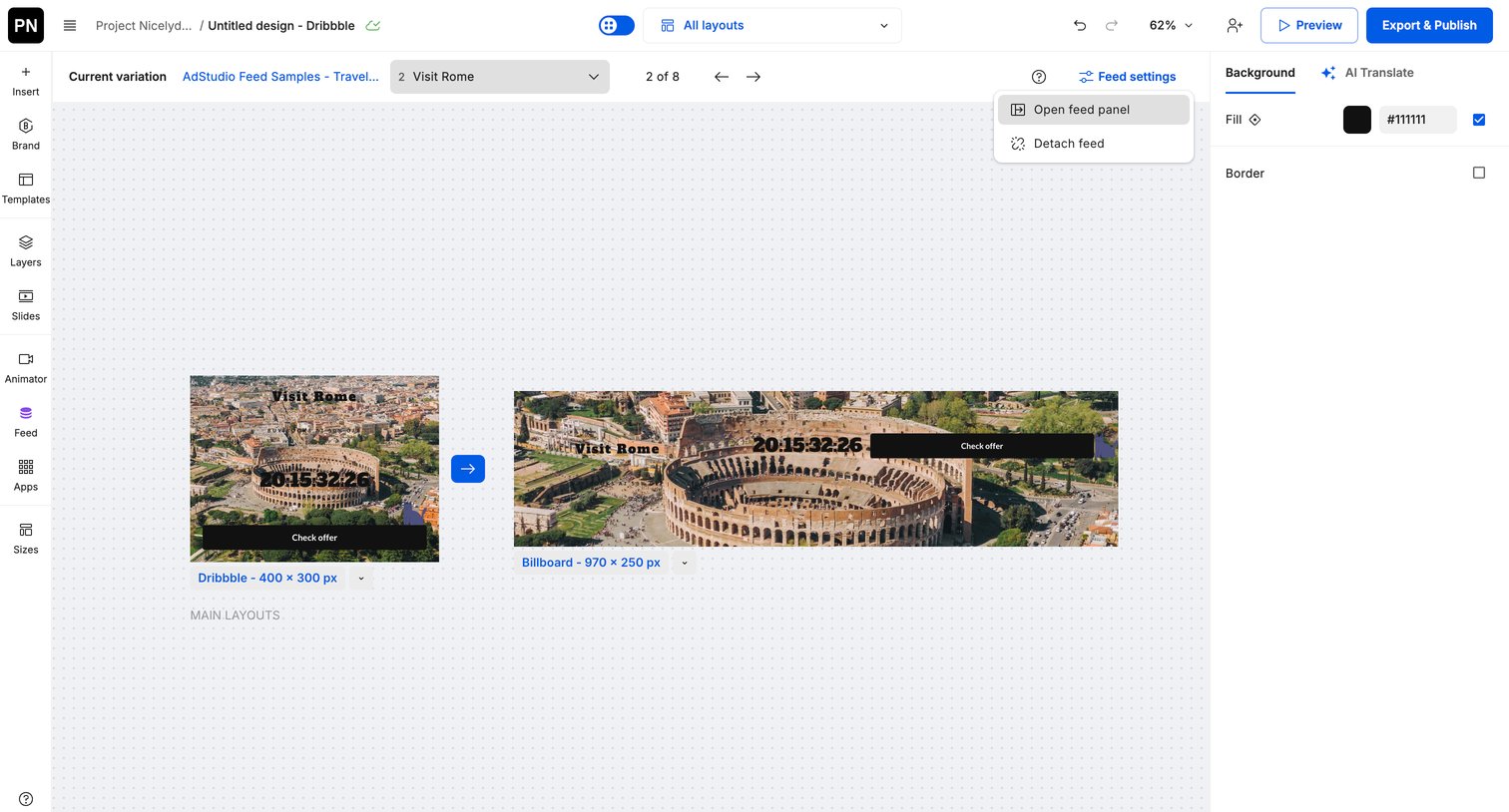The image size is (1509, 812).
Task: Open the Templates sidebar panel
Action: (26, 189)
